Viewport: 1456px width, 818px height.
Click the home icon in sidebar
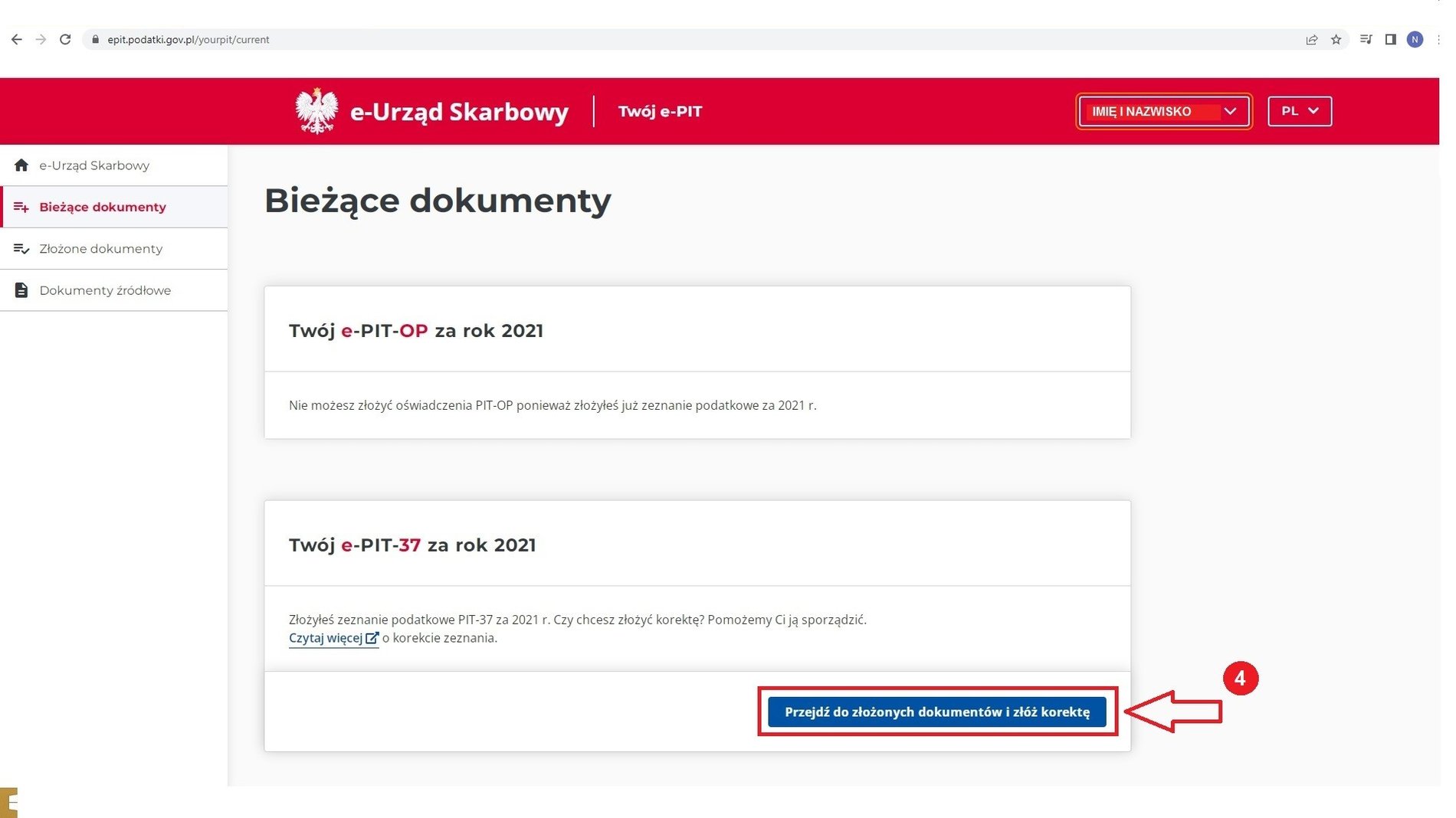click(x=21, y=165)
